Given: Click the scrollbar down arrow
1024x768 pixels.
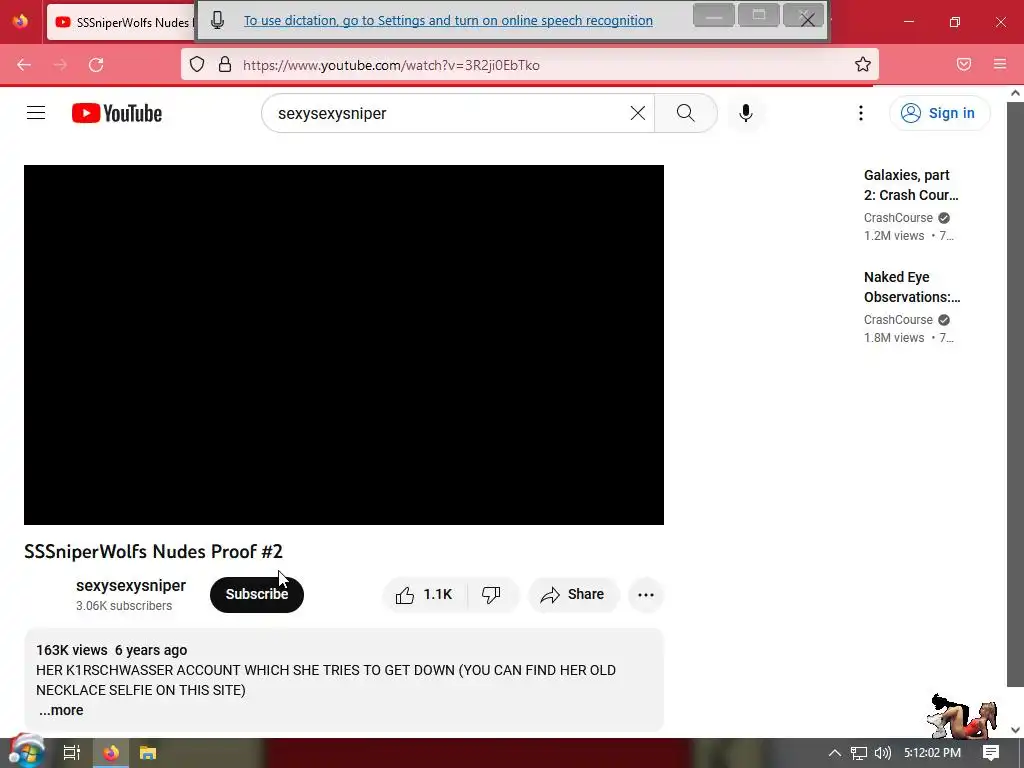Looking at the screenshot, I should pyautogui.click(x=1015, y=729).
